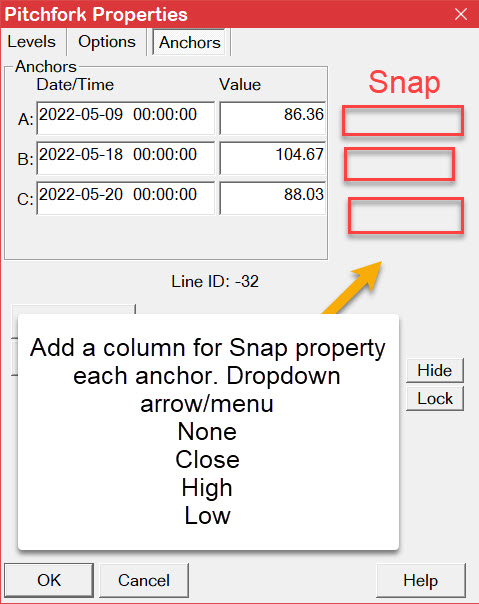Click anchor A Date/Time field
The height and width of the screenshot is (604, 479).
coord(126,118)
